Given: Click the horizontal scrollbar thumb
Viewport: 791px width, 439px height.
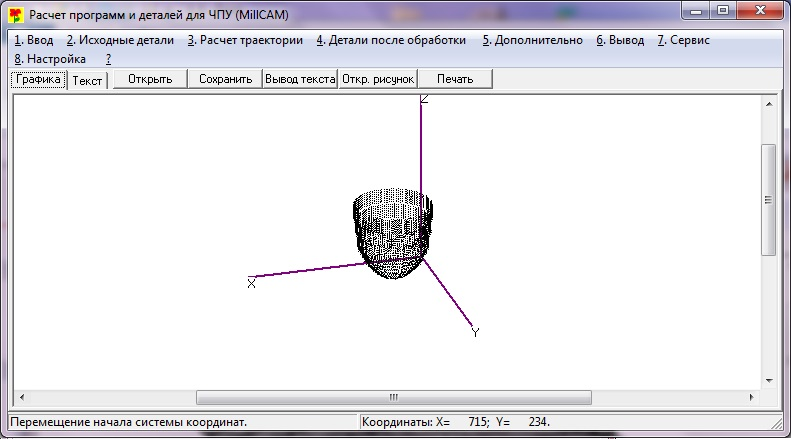Looking at the screenshot, I should pos(394,398).
